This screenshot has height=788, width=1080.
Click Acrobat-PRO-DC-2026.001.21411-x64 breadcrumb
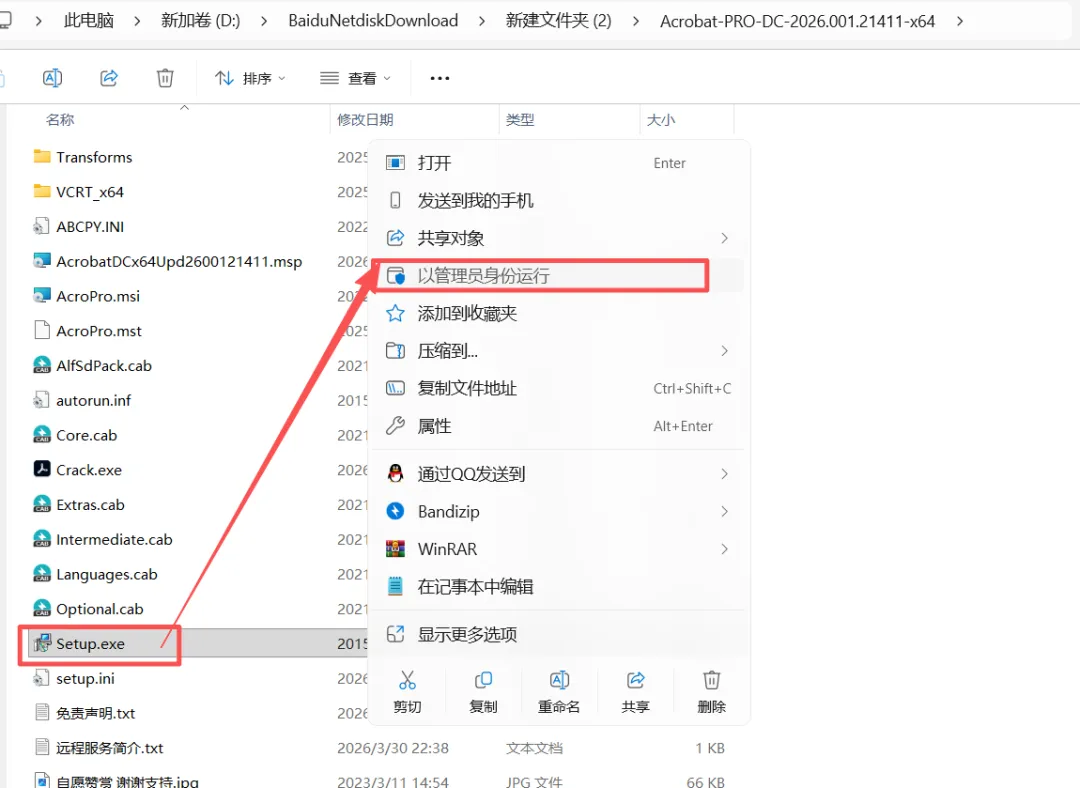click(x=798, y=21)
